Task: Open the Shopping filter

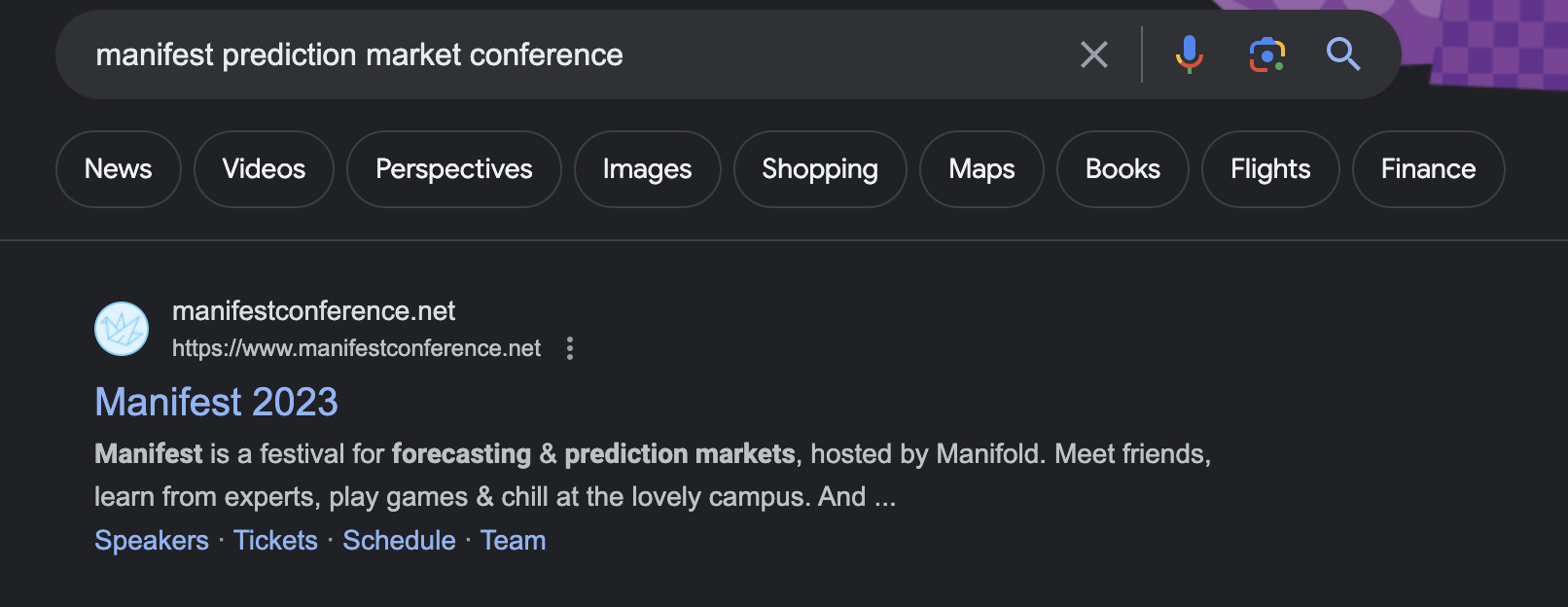Action: click(820, 169)
